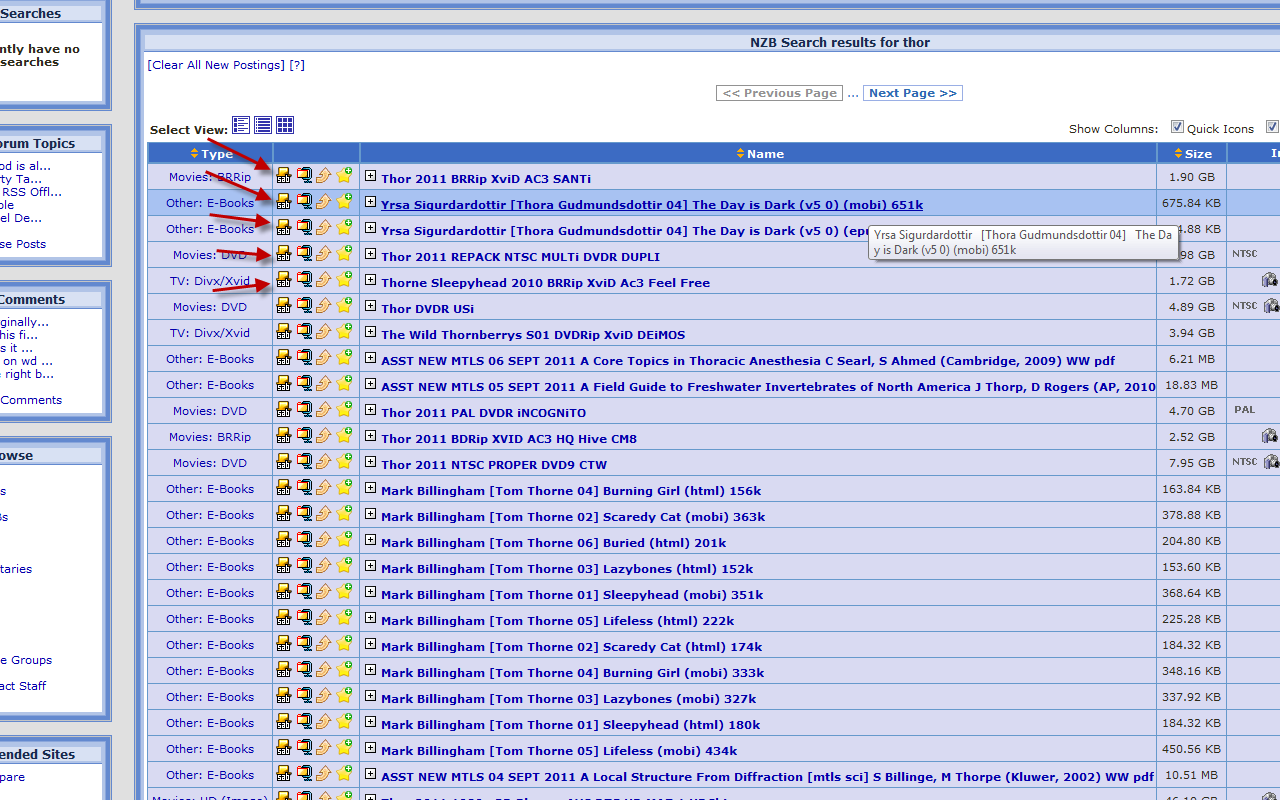This screenshot has height=800, width=1280.
Task: Toggle the Quick Icons column checkbox
Action: (1177, 127)
